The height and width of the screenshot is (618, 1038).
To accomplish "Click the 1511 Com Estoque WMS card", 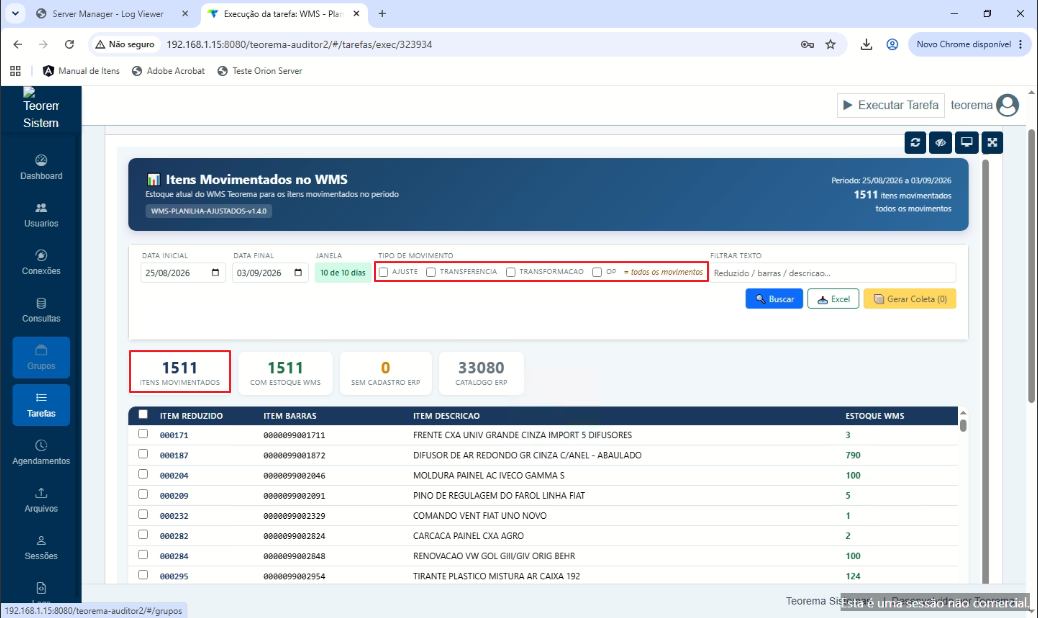I will click(285, 373).
